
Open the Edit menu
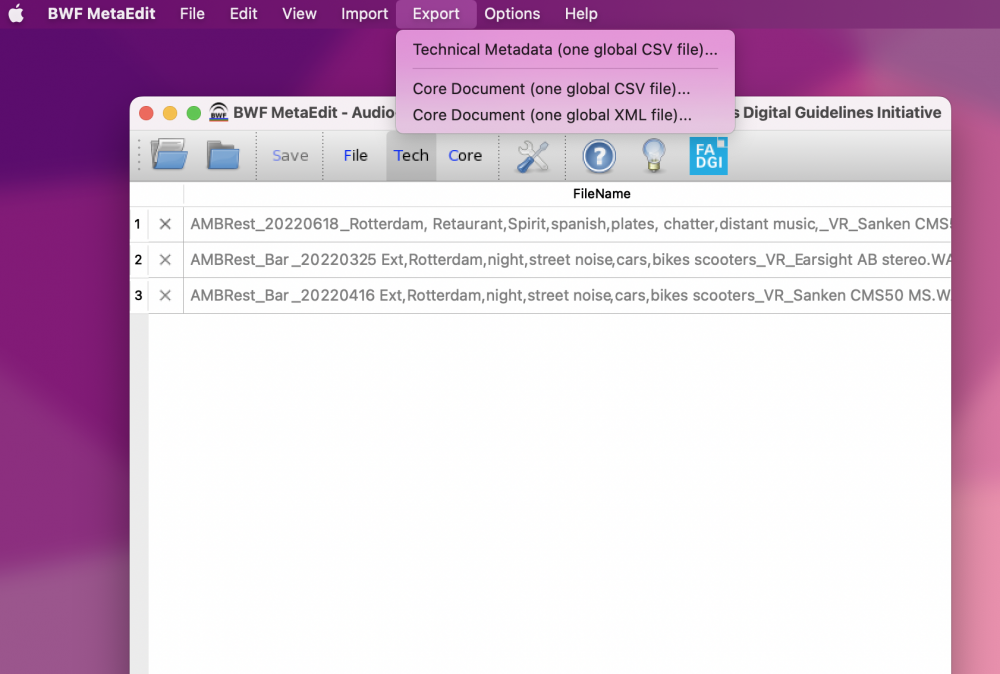tap(243, 13)
